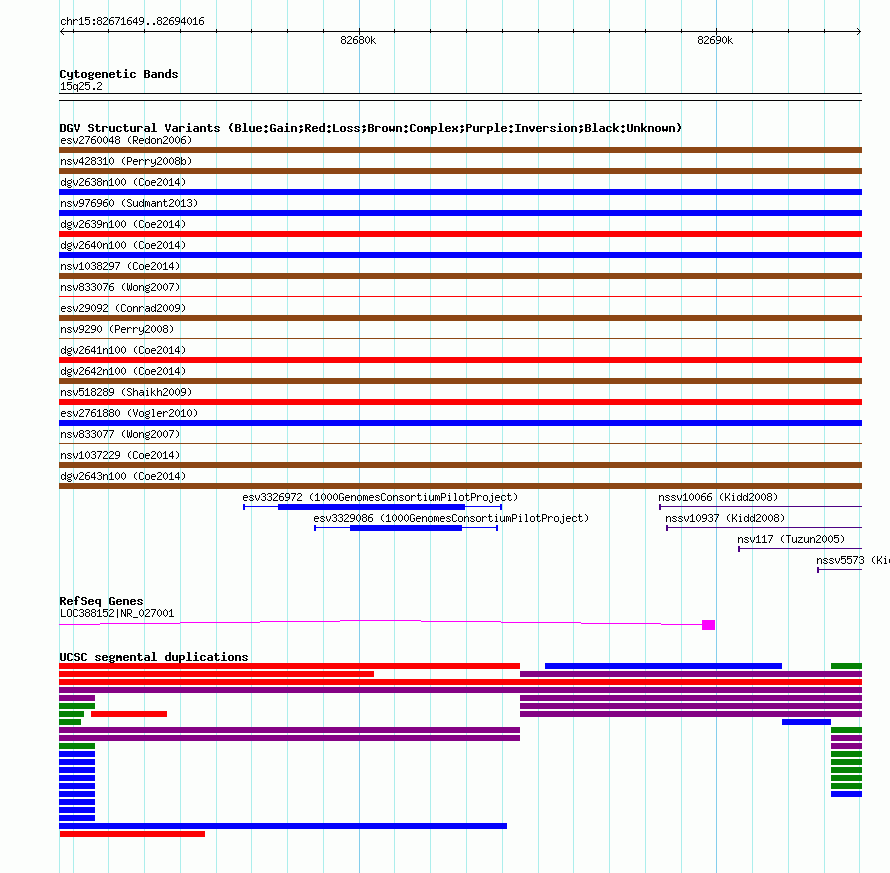Select the long blue duplication bar near bottom
Viewport: 890px width, 873px height.
coord(283,826)
